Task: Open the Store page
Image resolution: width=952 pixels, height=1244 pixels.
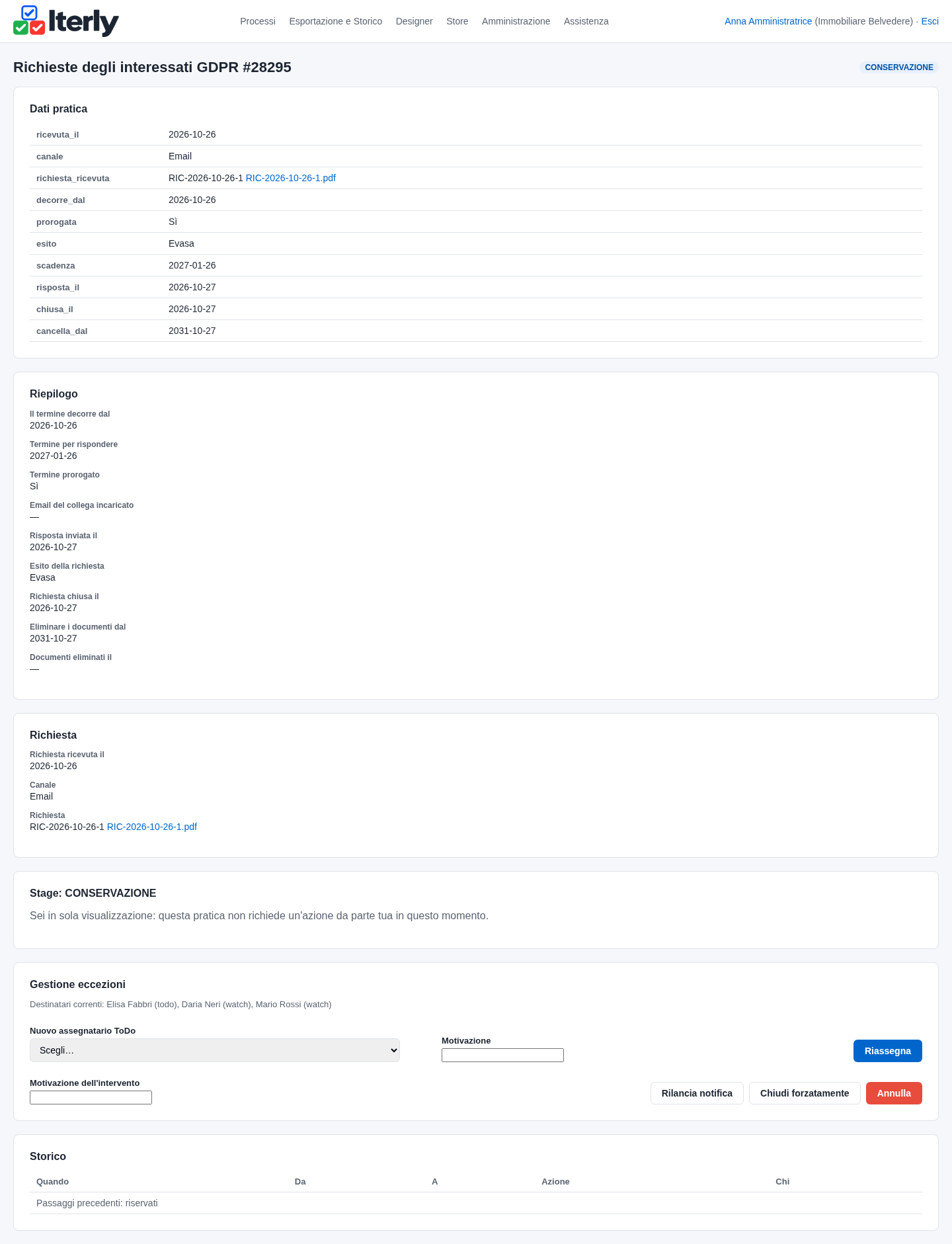Action: point(457,21)
